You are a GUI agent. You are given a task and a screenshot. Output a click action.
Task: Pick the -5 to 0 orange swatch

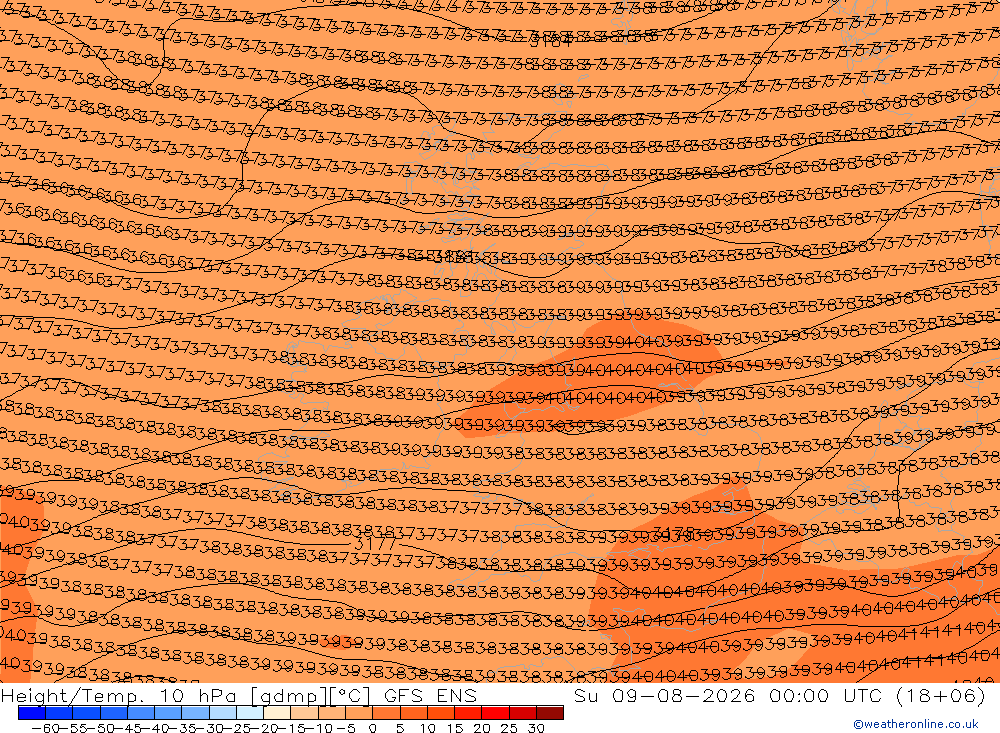[x=359, y=713]
